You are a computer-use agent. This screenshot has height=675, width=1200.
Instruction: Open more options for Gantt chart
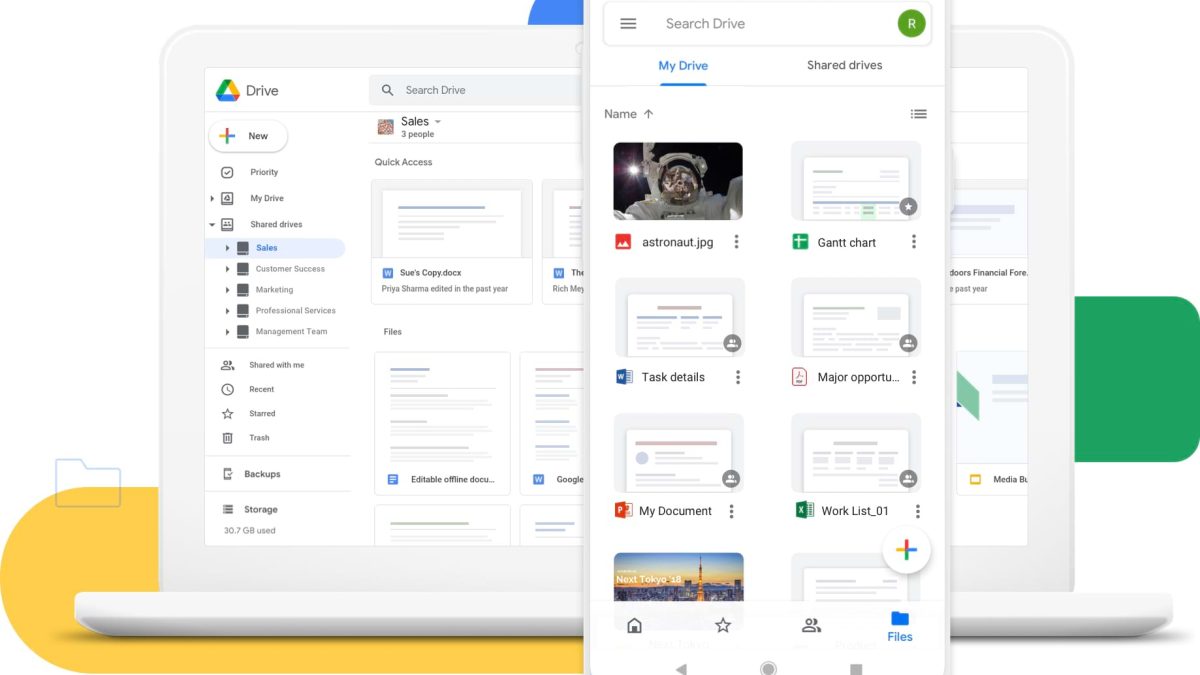pos(913,242)
